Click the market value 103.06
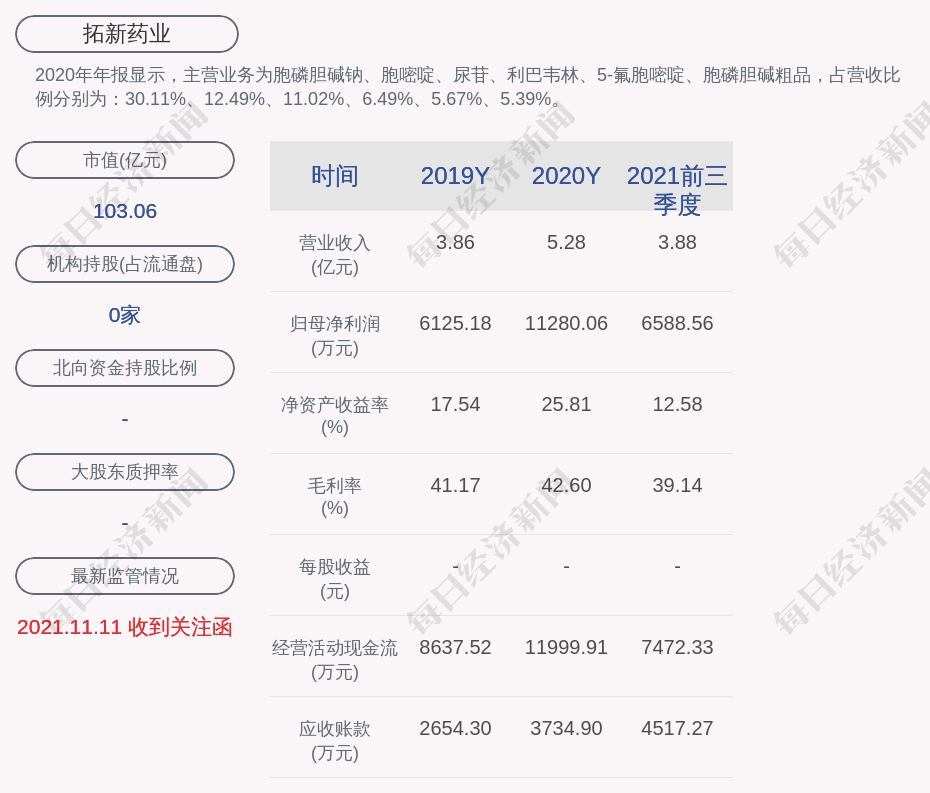The width and height of the screenshot is (930, 793). [125, 211]
